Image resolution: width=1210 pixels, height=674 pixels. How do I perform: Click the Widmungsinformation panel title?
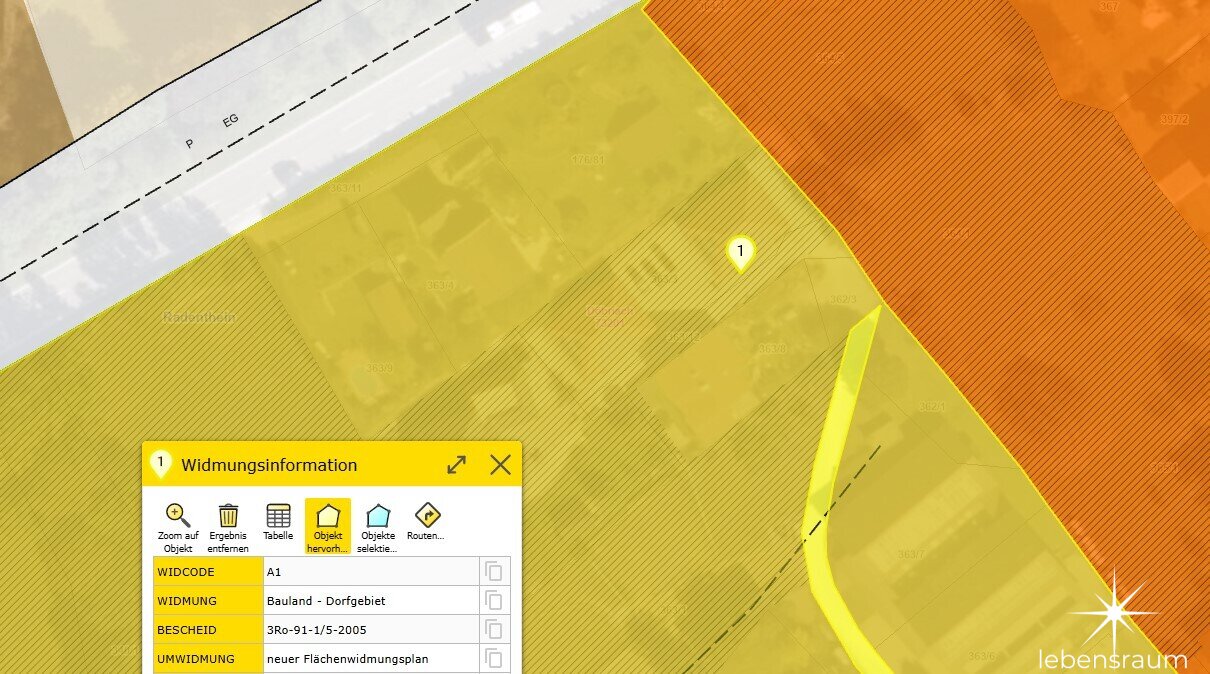coord(269,465)
